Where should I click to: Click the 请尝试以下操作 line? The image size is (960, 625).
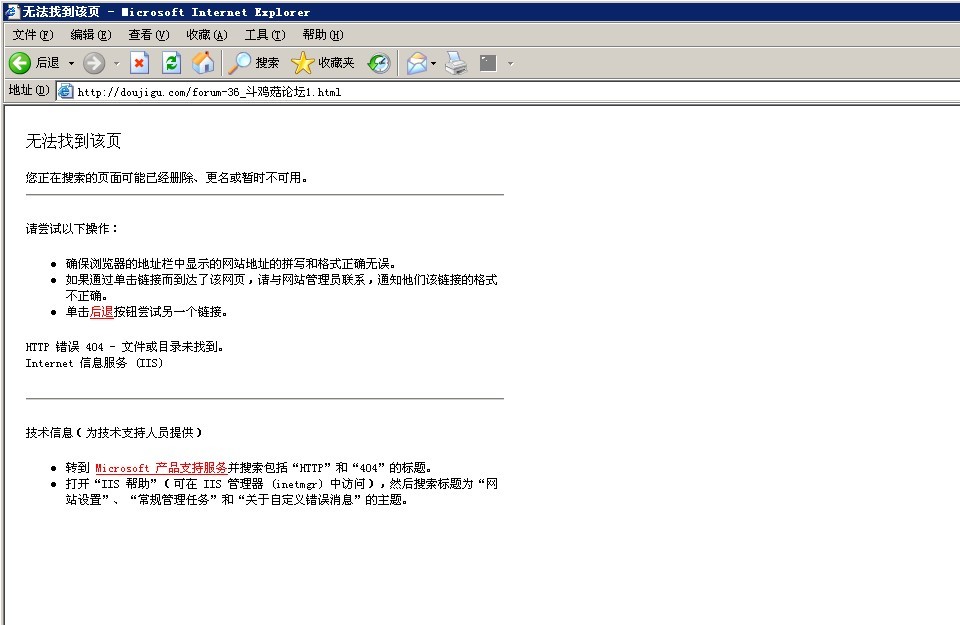72,228
